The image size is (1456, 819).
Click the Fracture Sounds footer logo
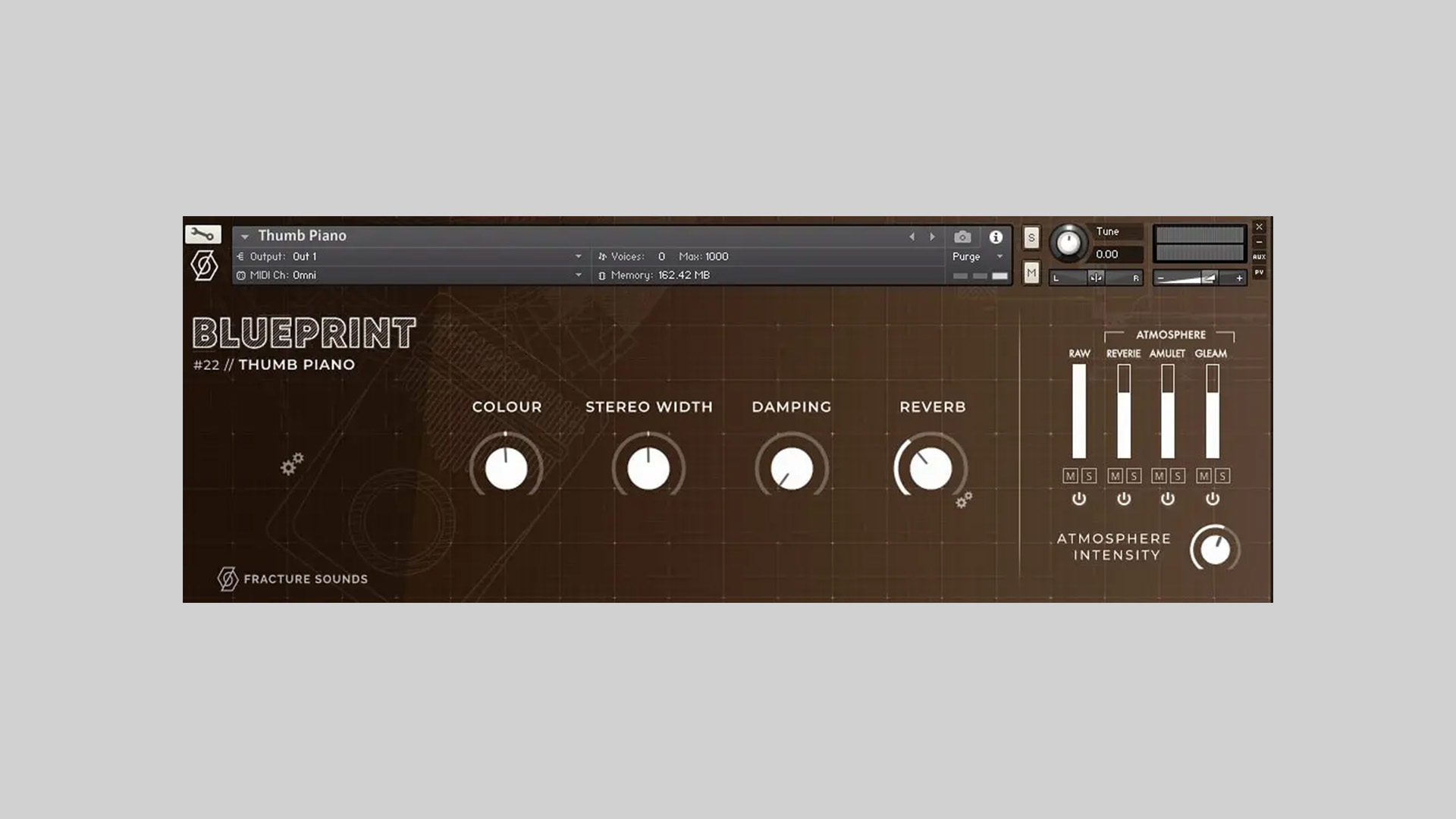(293, 579)
